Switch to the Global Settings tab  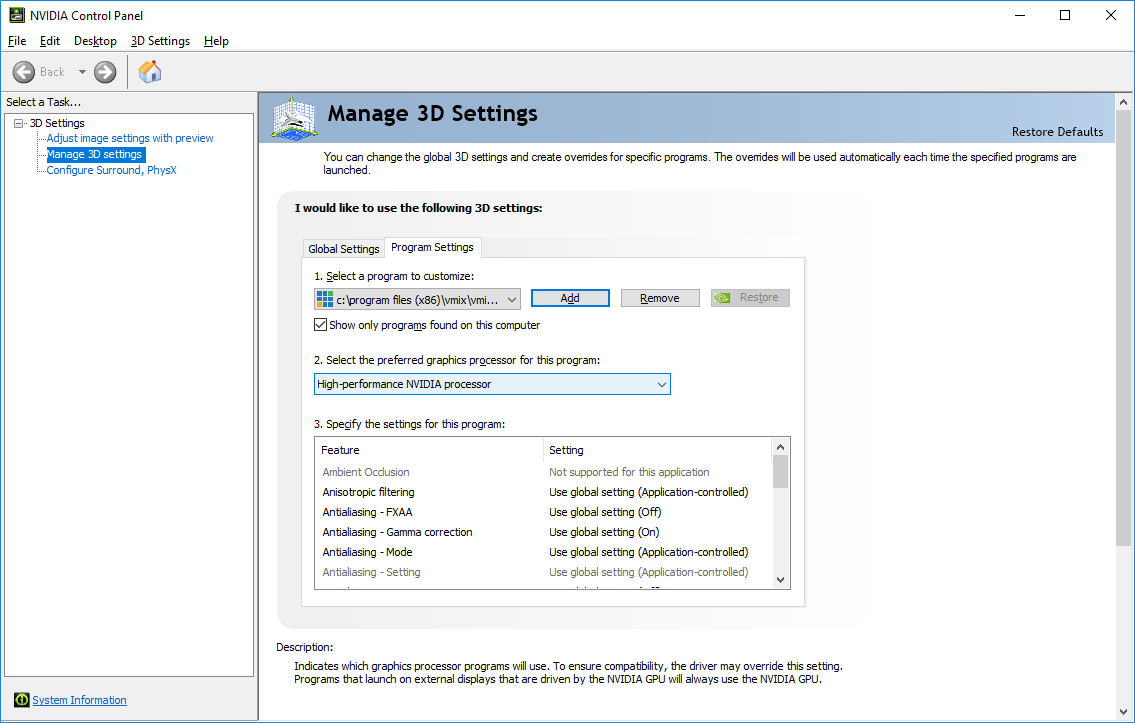[x=343, y=249]
